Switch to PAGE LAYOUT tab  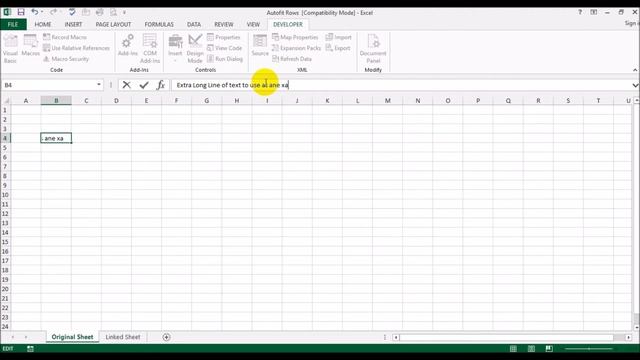113,24
